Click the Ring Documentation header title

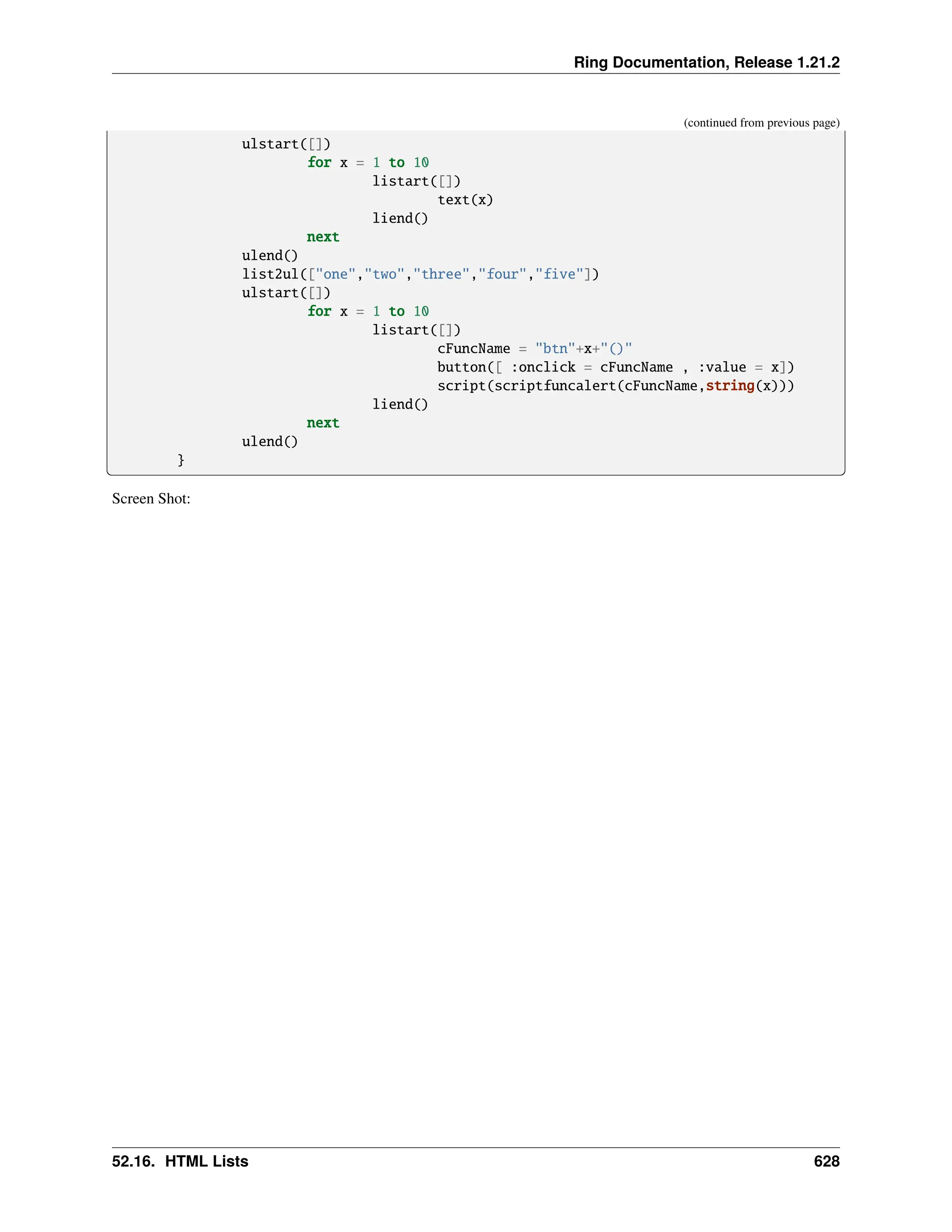(x=706, y=62)
